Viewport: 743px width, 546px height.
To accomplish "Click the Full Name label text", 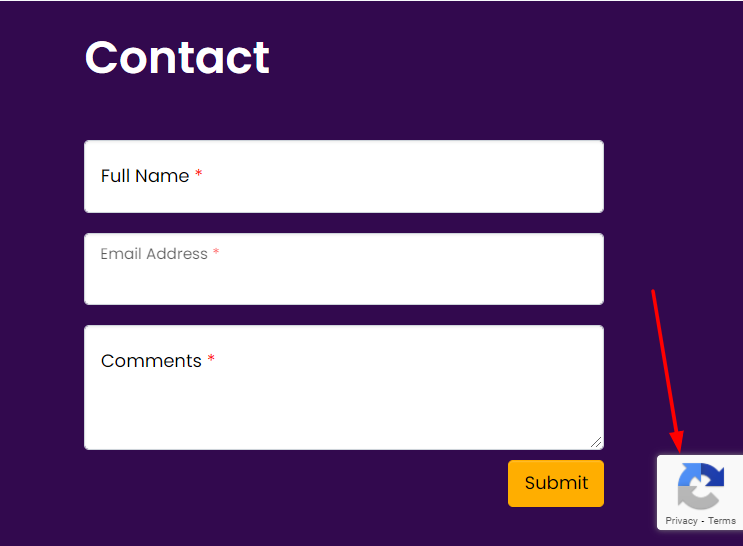I will 145,176.
